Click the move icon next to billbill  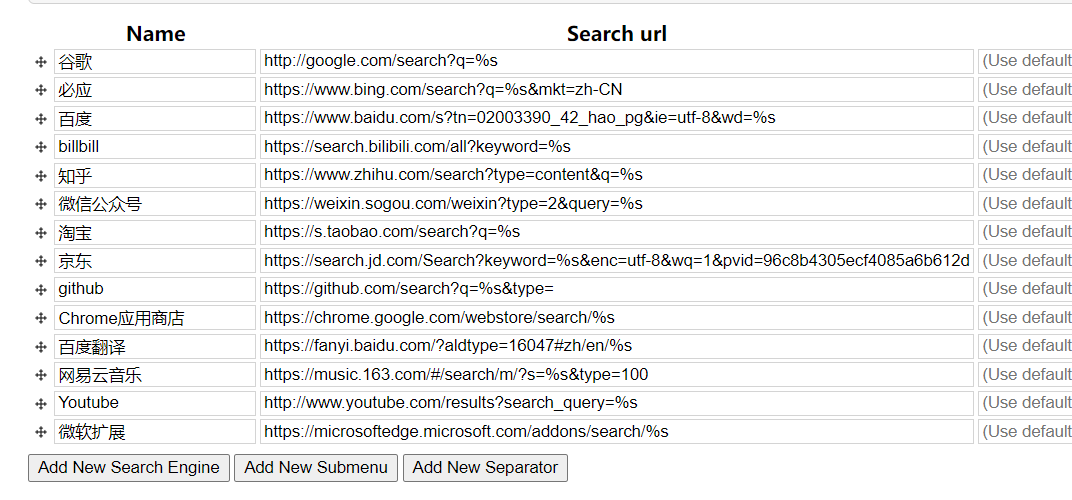[41, 147]
